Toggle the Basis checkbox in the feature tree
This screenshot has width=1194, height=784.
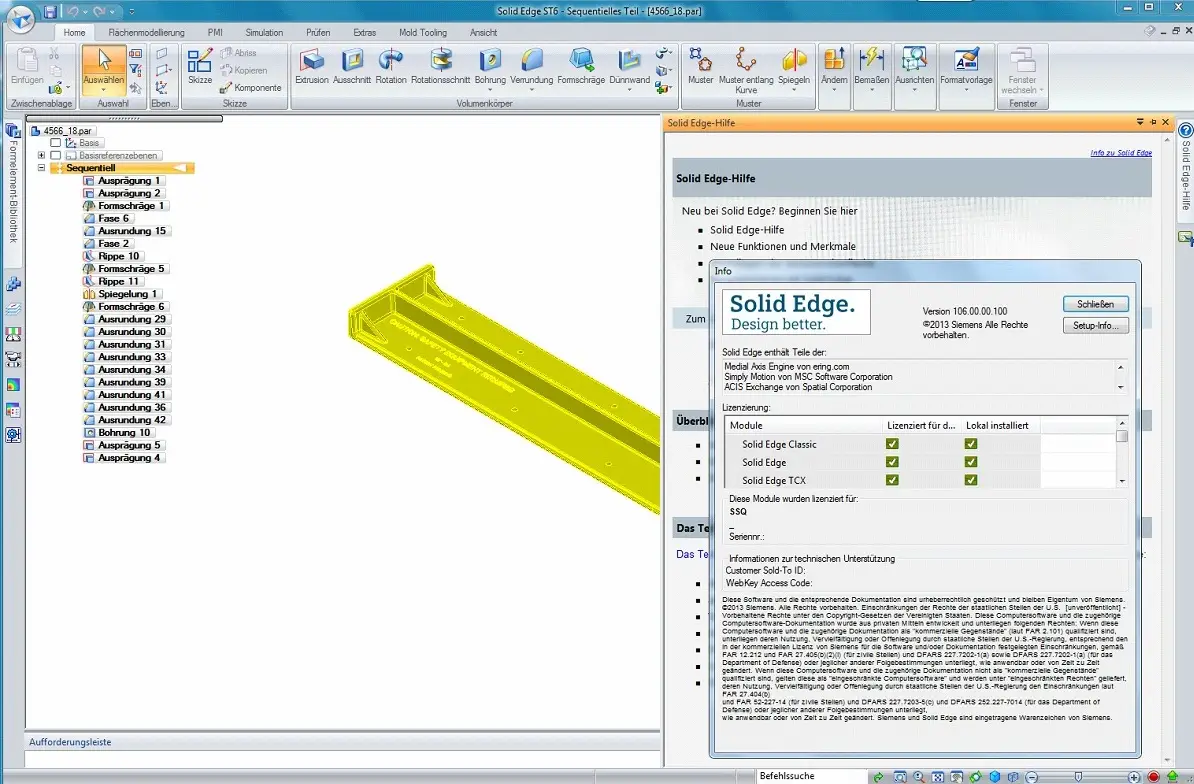[x=56, y=142]
